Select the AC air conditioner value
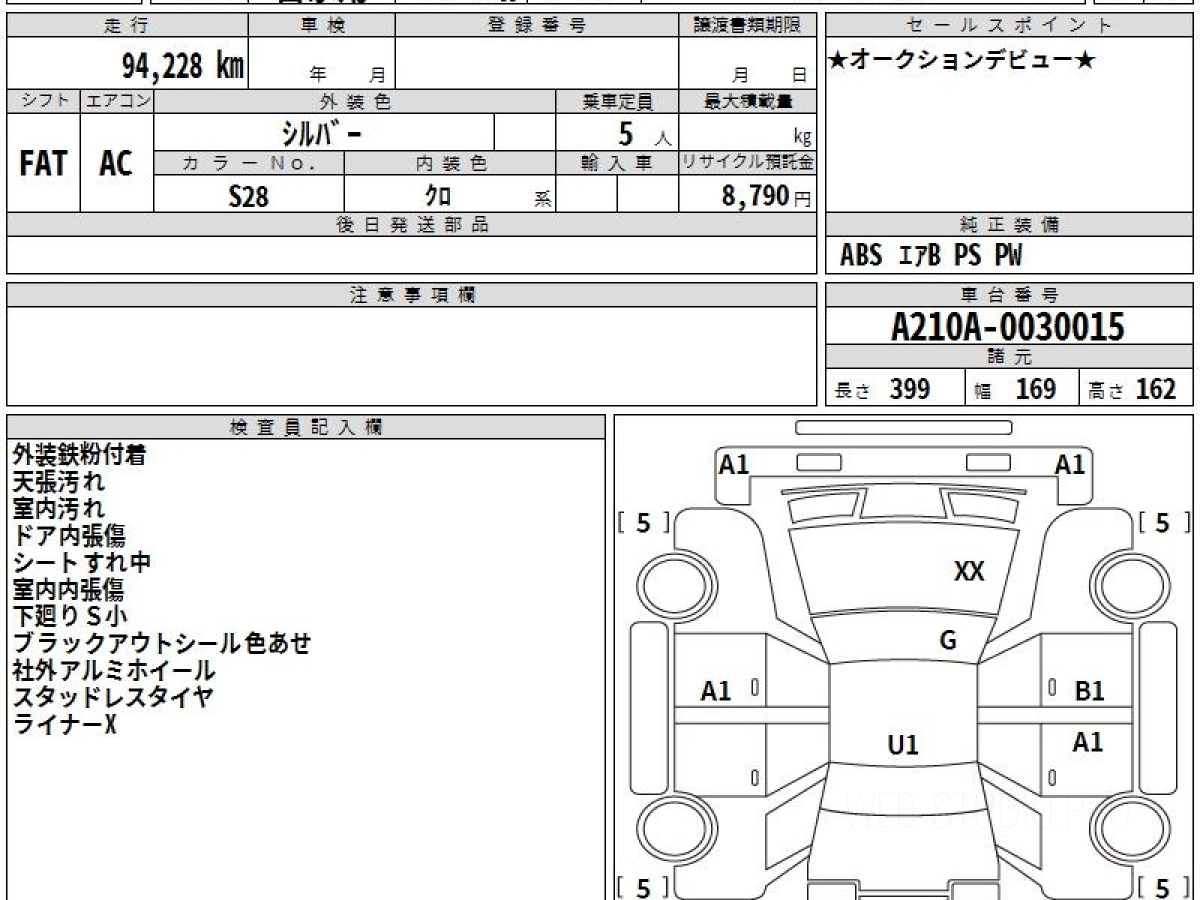Image resolution: width=1200 pixels, height=900 pixels. (116, 164)
